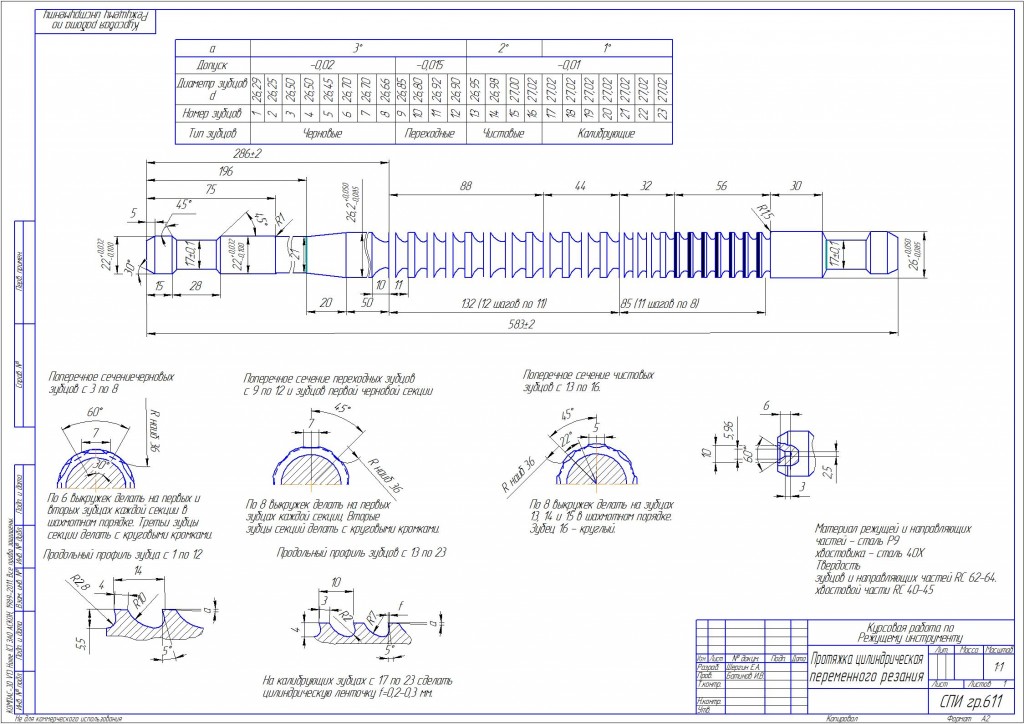Screen dimensions: 1024x724
Task: Click the developer name 'Шергин Е.А.'
Action: click(743, 667)
